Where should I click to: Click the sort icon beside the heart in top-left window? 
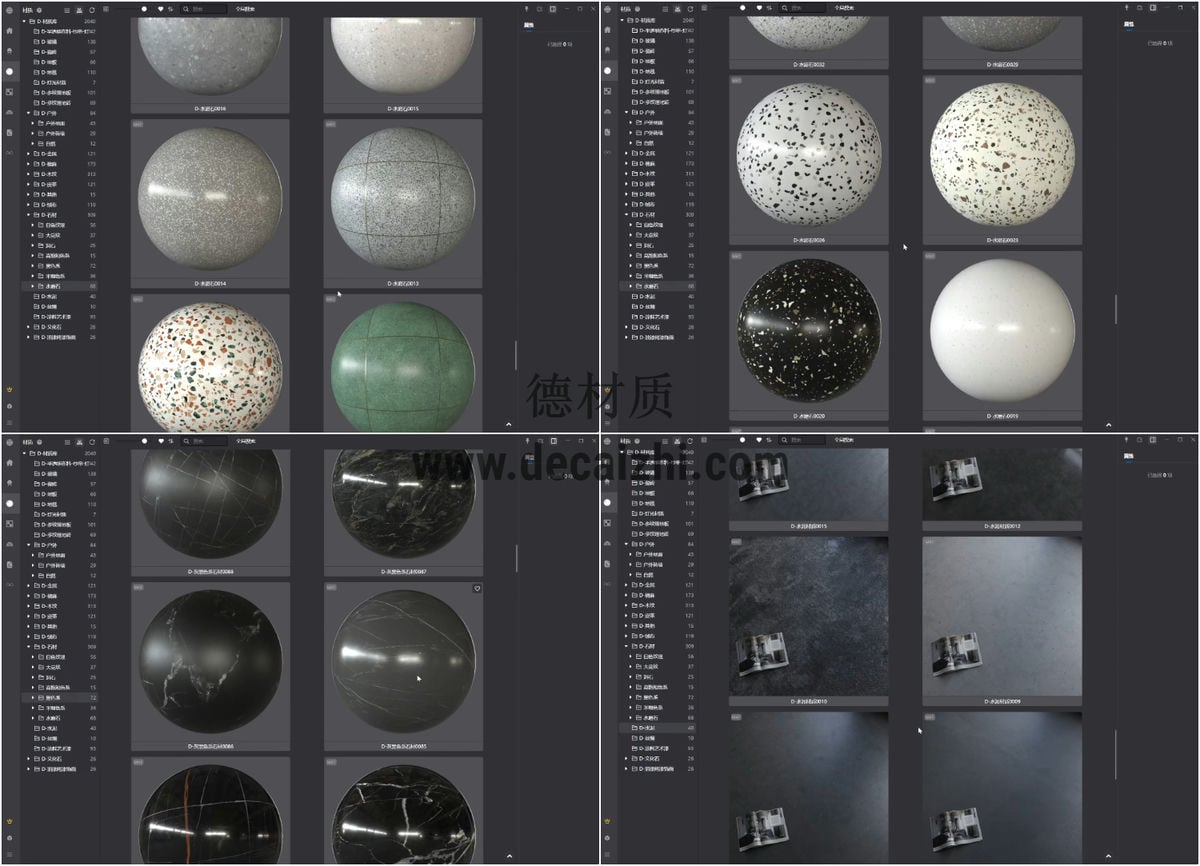[170, 8]
